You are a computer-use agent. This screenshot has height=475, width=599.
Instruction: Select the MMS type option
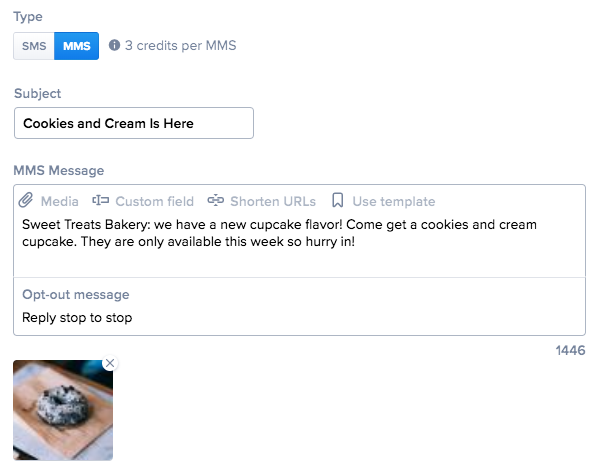tap(76, 46)
